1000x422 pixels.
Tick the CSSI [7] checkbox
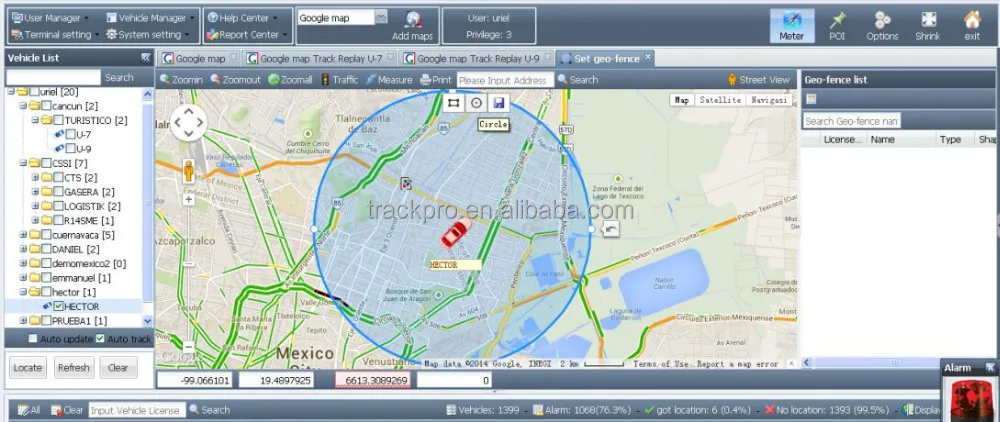click(x=46, y=163)
